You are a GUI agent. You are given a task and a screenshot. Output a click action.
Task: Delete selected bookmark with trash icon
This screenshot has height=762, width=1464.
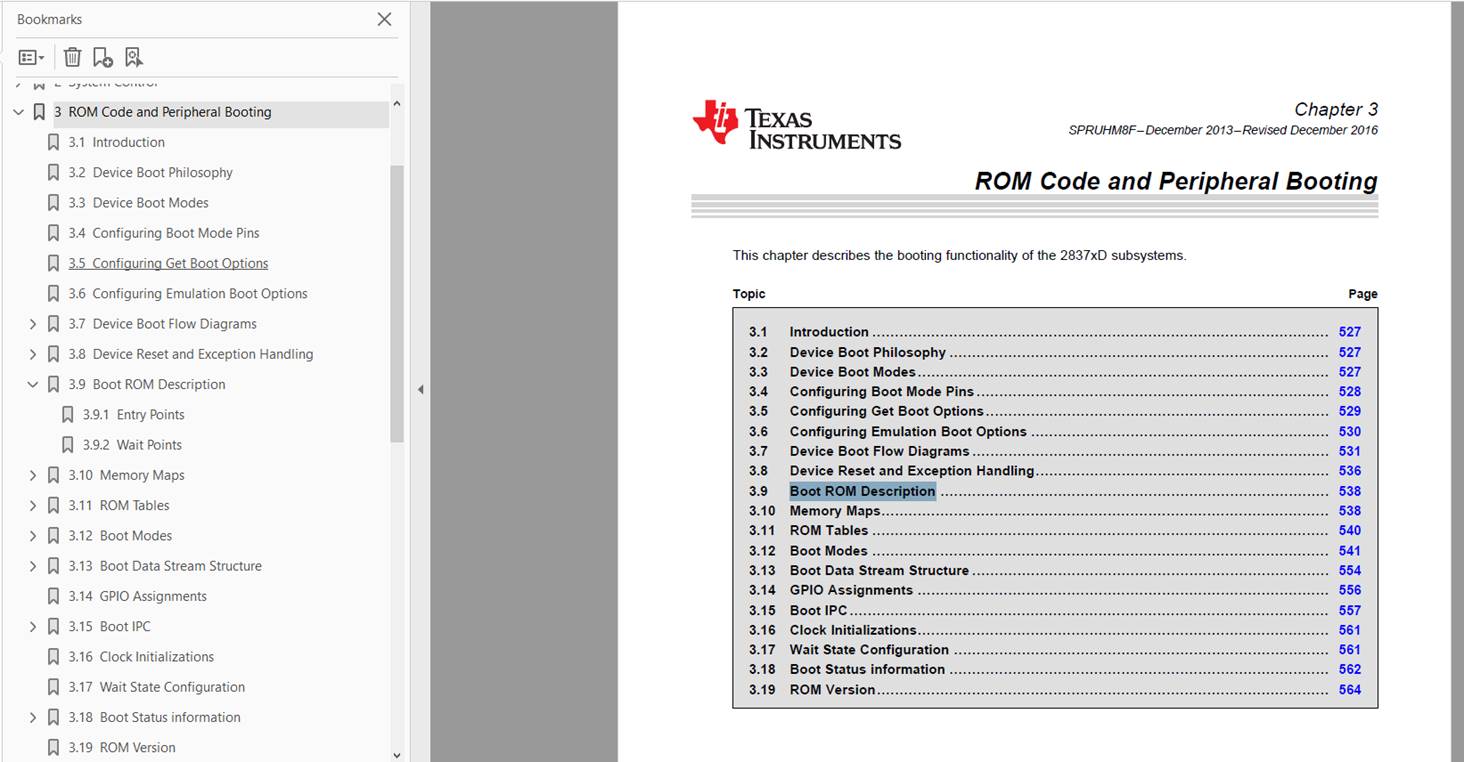pos(73,57)
